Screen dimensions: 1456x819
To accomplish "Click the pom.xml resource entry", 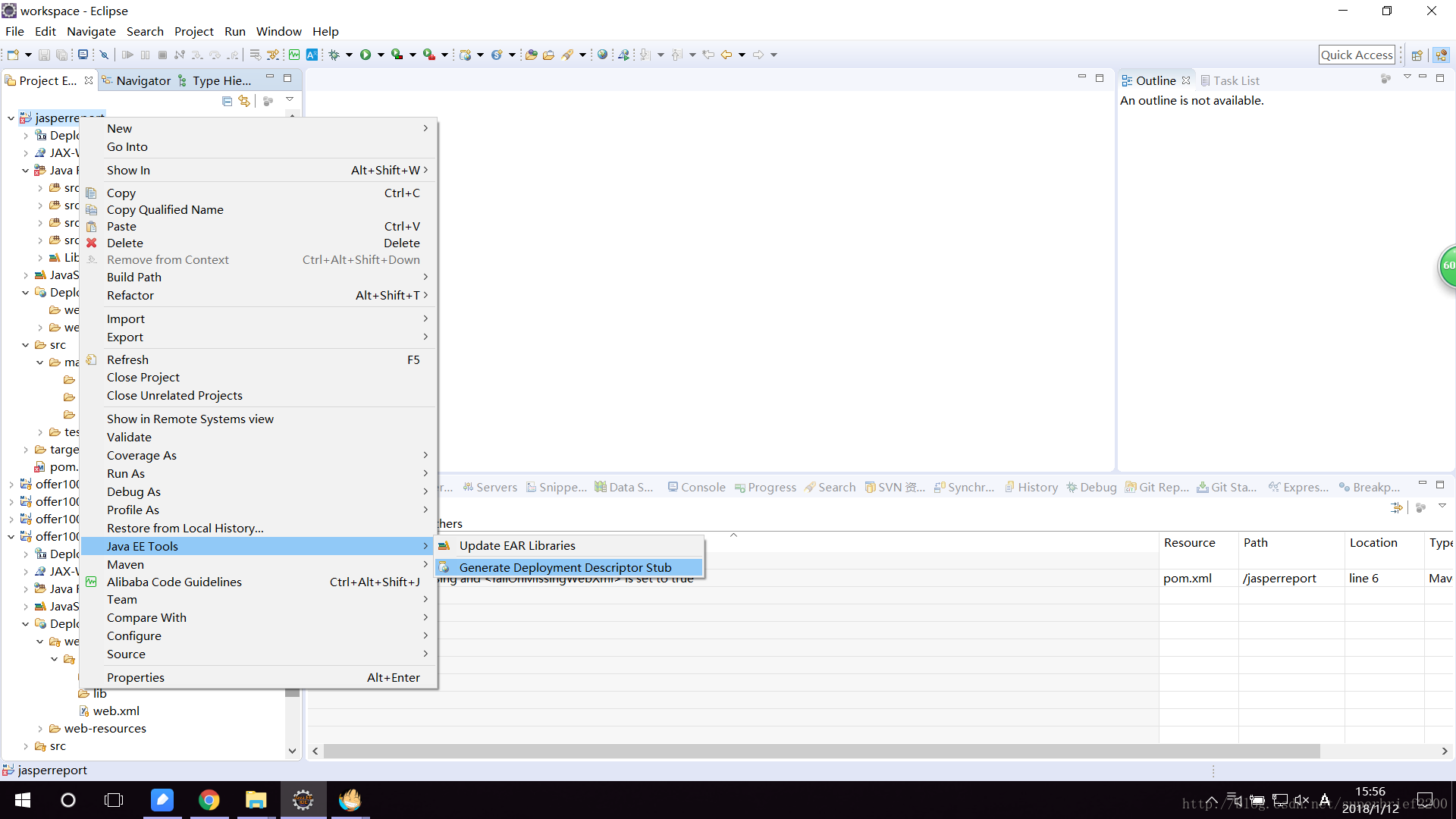I will click(x=1189, y=577).
